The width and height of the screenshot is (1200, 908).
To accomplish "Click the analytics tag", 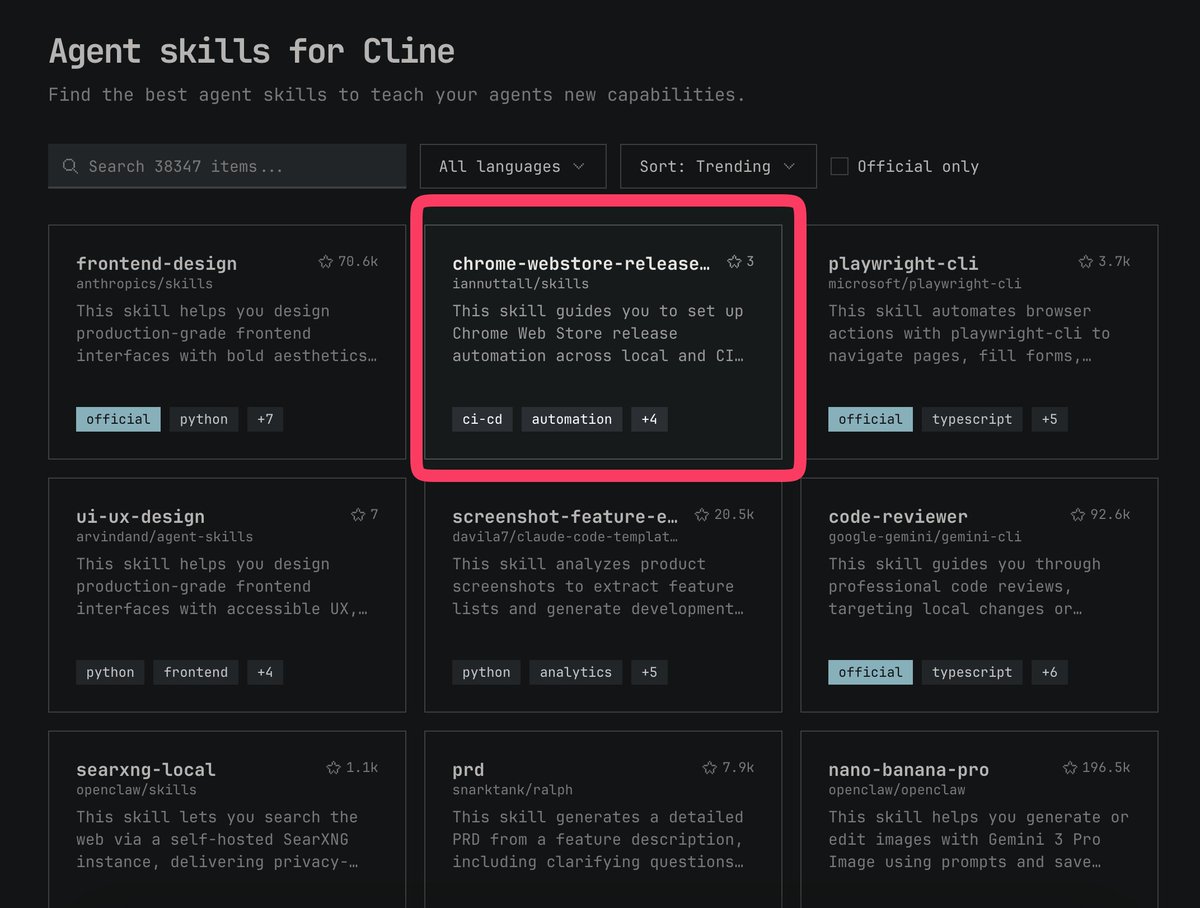I will [576, 672].
